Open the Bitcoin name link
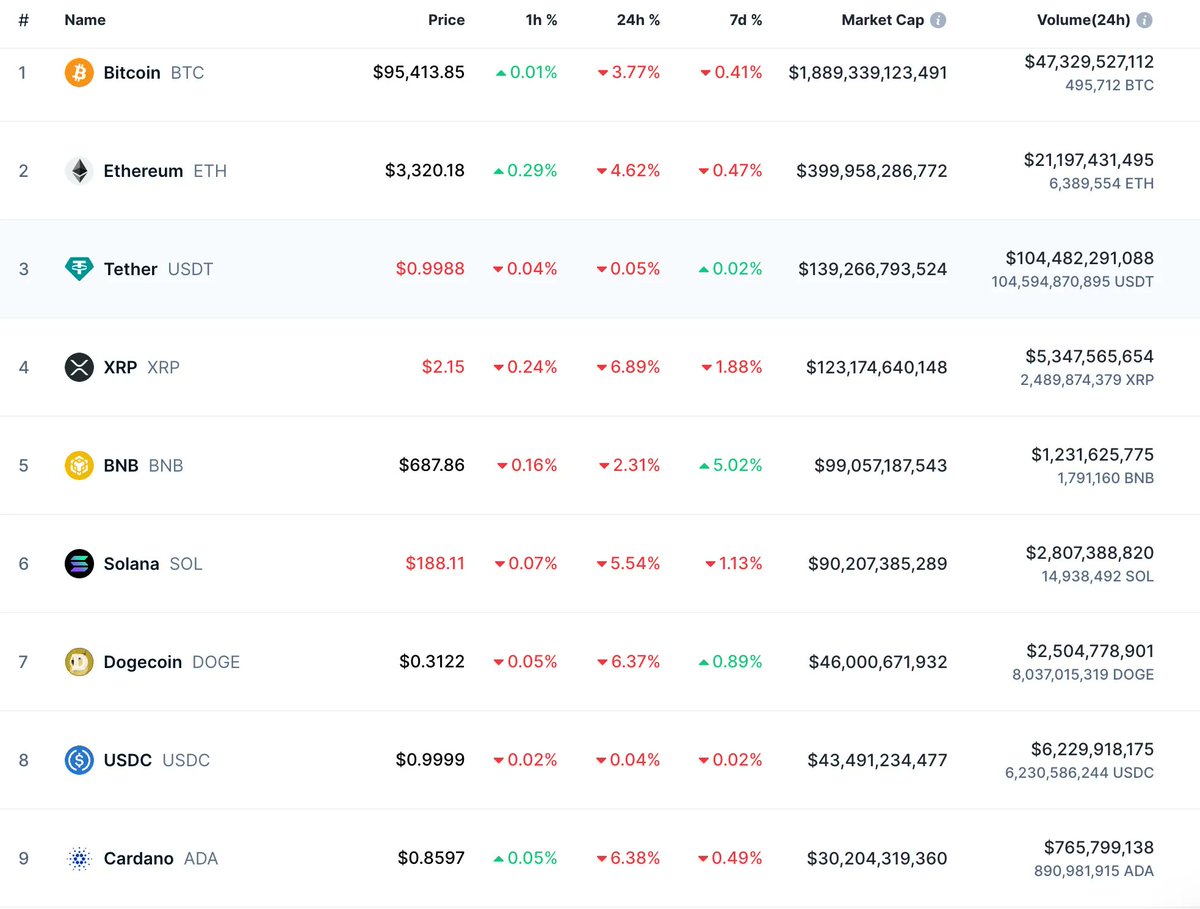 [132, 73]
